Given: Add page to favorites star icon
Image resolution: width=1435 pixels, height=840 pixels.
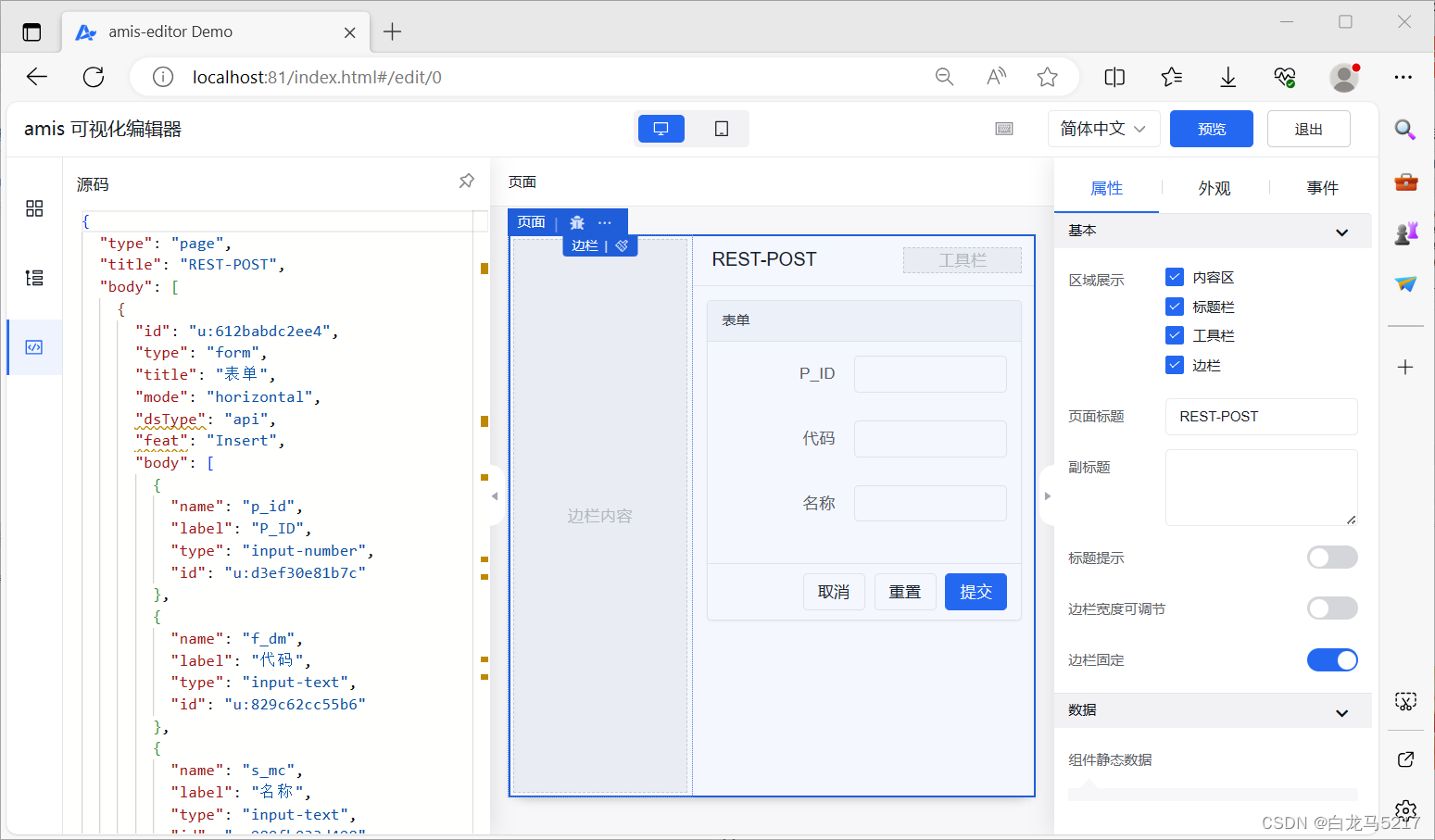Looking at the screenshot, I should click(x=1048, y=77).
